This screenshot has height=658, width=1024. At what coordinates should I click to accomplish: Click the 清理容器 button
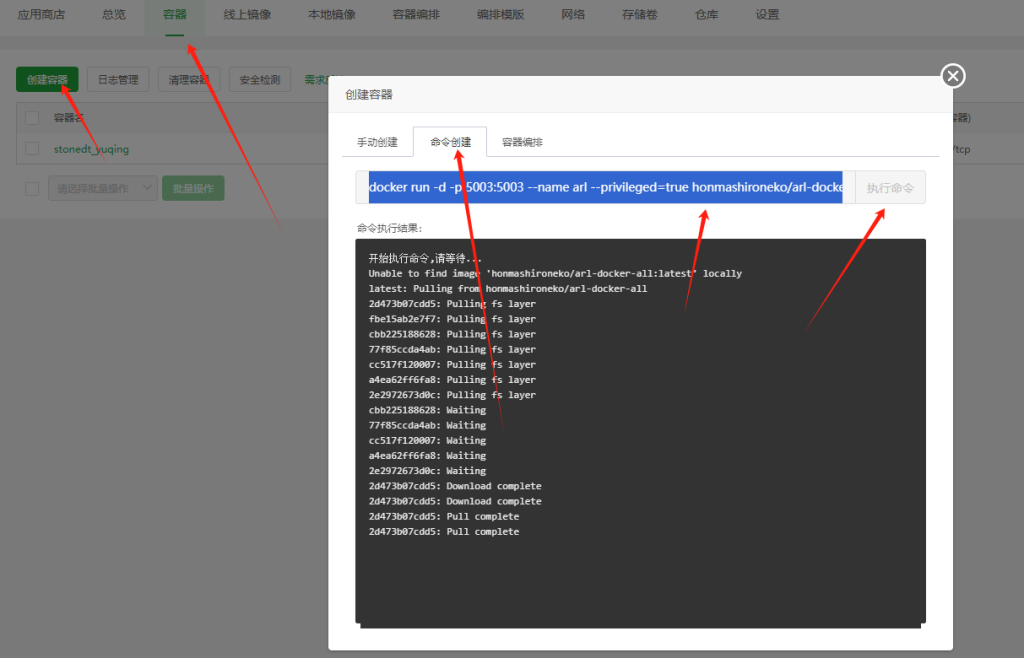(x=189, y=80)
